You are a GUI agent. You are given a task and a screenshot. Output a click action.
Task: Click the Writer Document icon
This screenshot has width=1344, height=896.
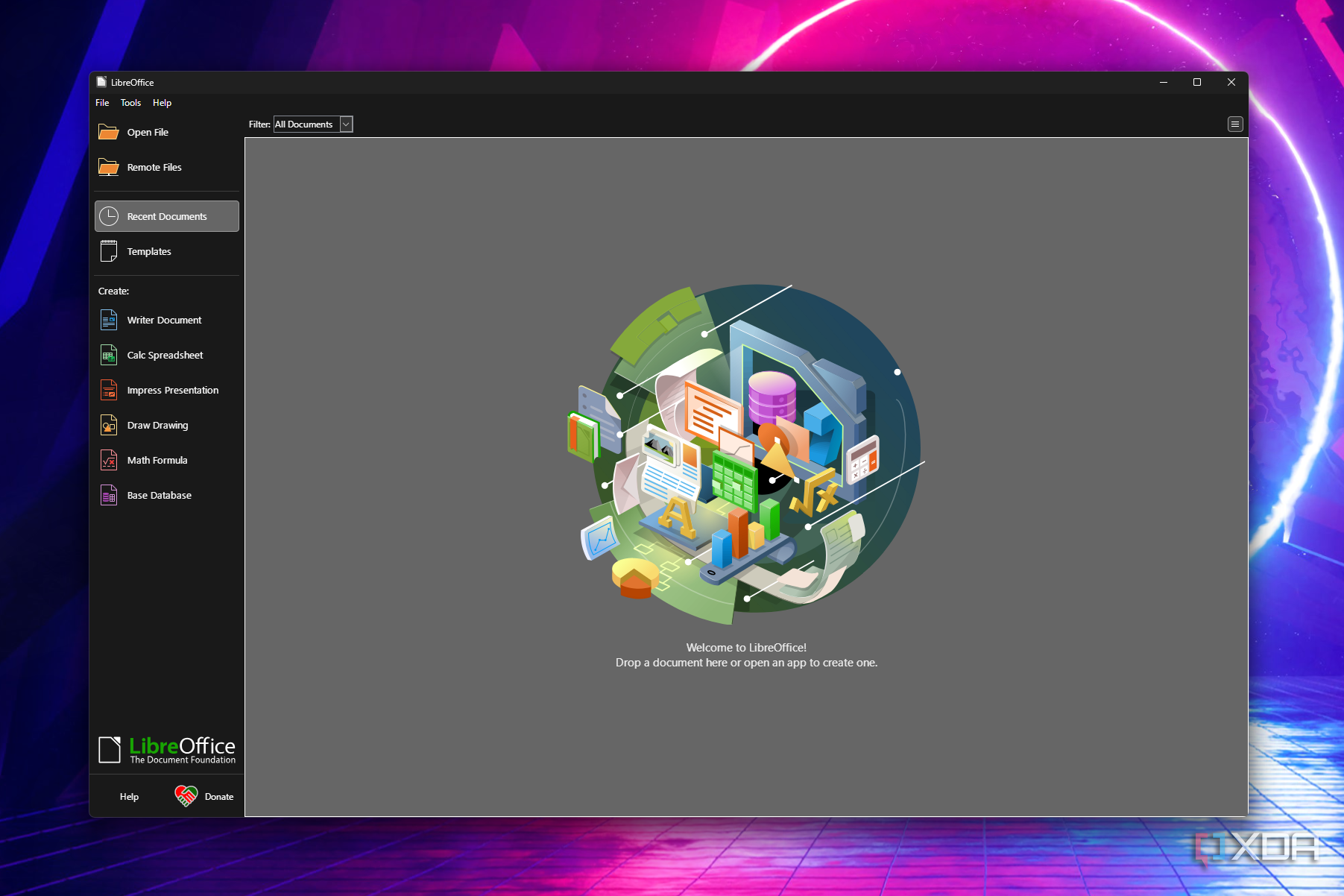pyautogui.click(x=109, y=320)
